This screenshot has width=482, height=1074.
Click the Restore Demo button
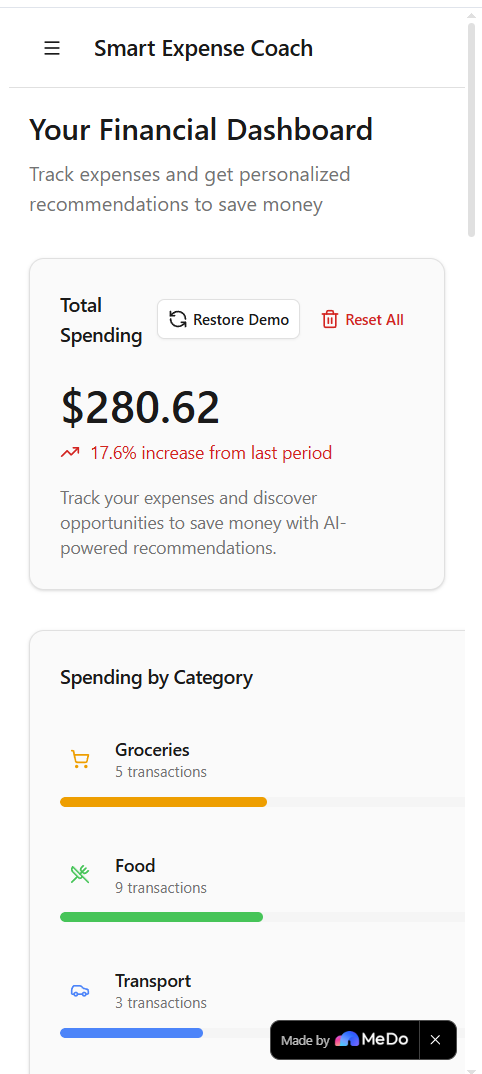click(229, 319)
